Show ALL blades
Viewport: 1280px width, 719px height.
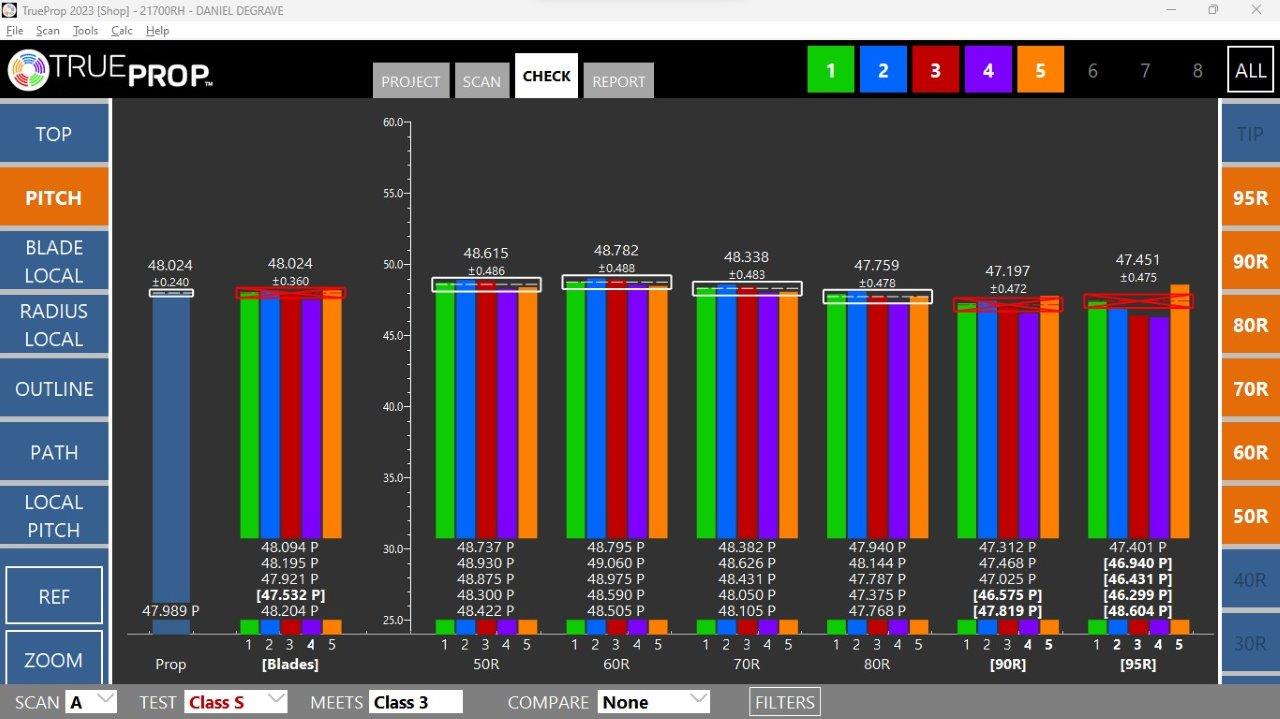point(1250,70)
